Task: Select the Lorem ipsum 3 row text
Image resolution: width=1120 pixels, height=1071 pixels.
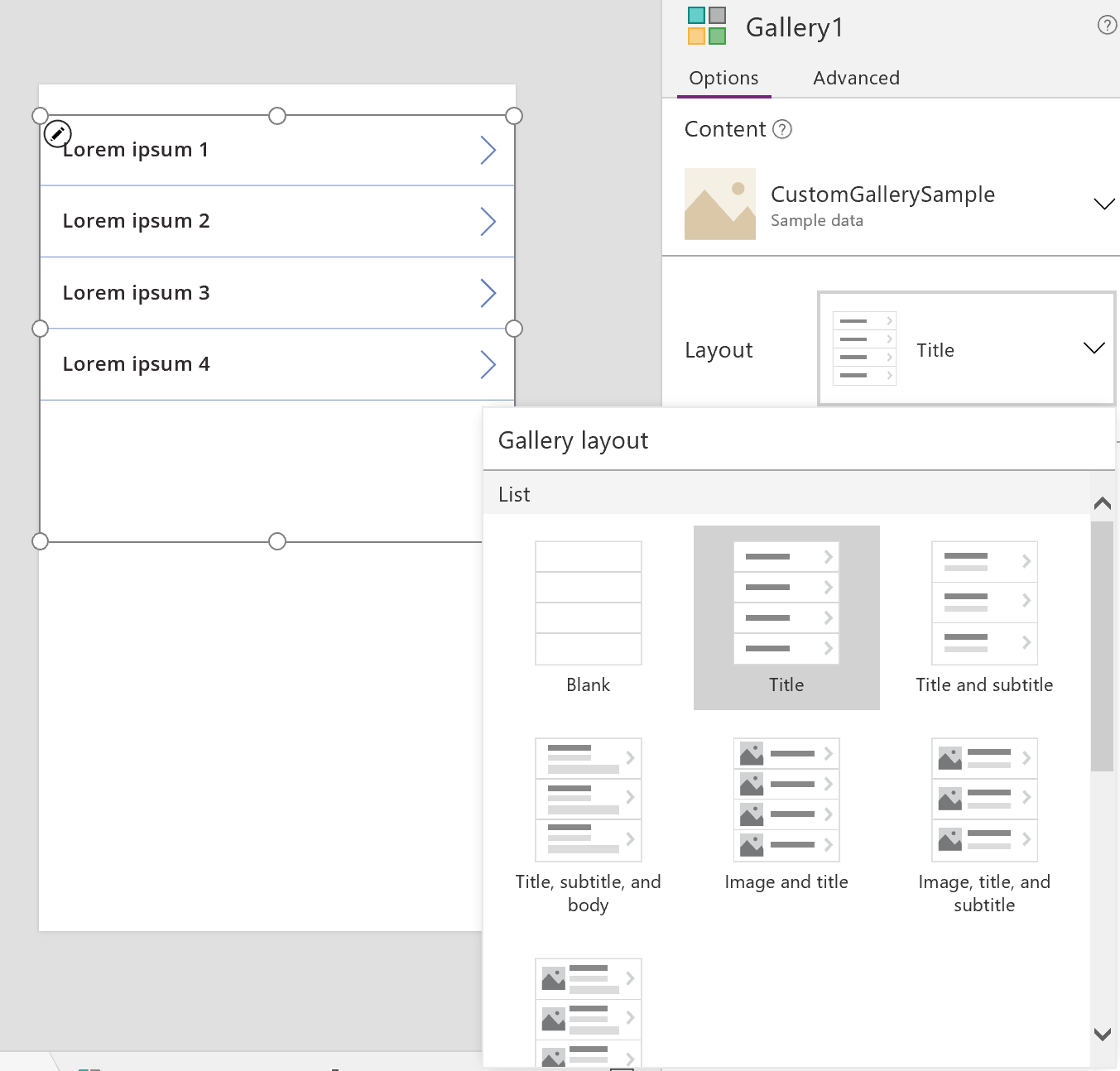Action: [x=137, y=293]
